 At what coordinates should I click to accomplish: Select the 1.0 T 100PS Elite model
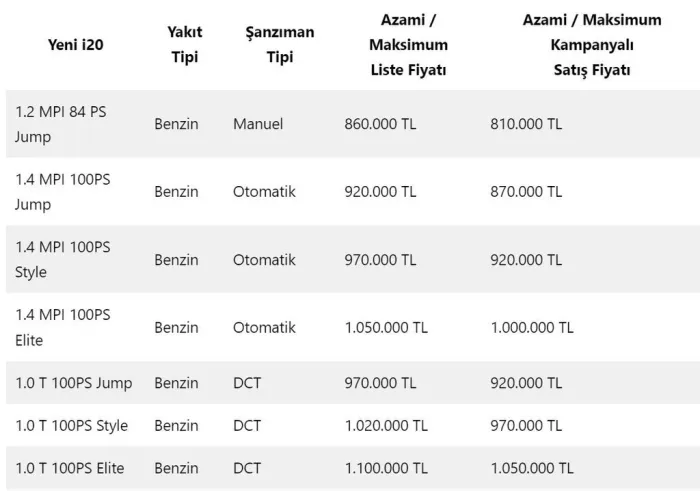[x=70, y=468]
